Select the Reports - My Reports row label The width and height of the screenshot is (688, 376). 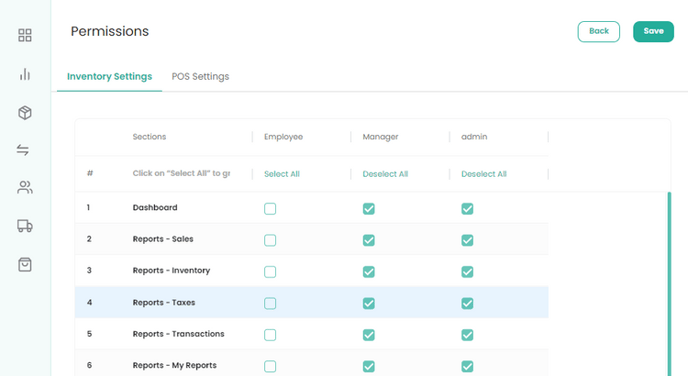click(x=175, y=365)
